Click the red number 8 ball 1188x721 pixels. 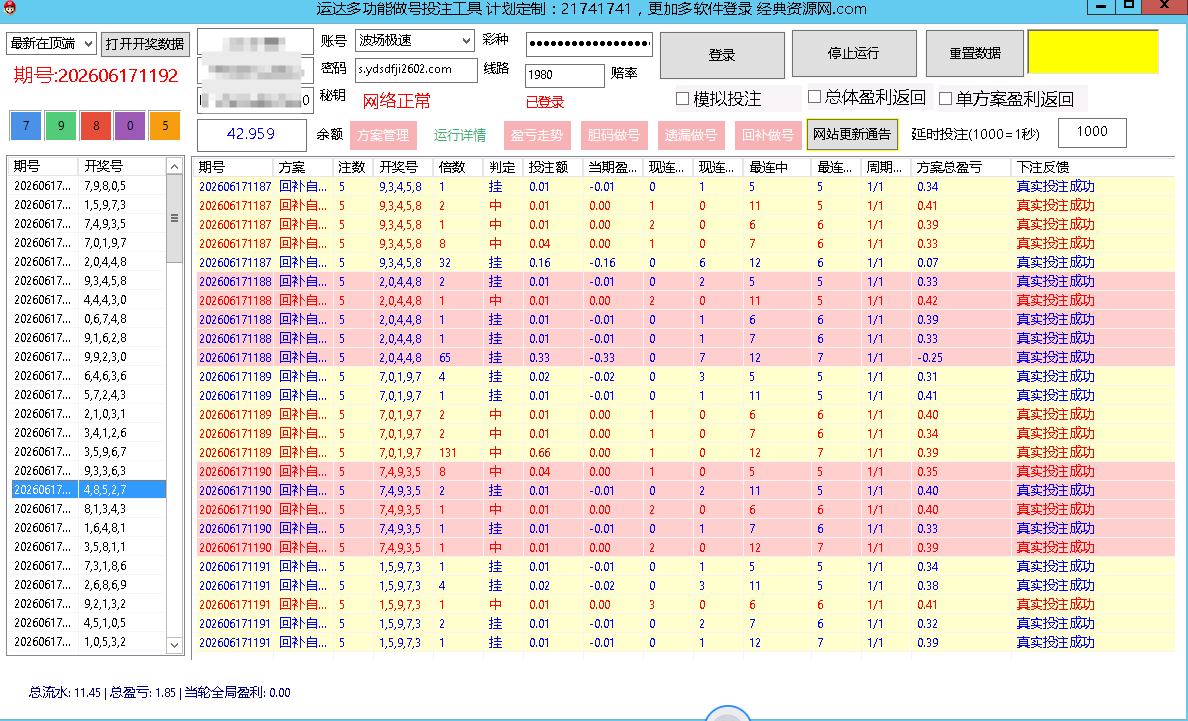[95, 126]
